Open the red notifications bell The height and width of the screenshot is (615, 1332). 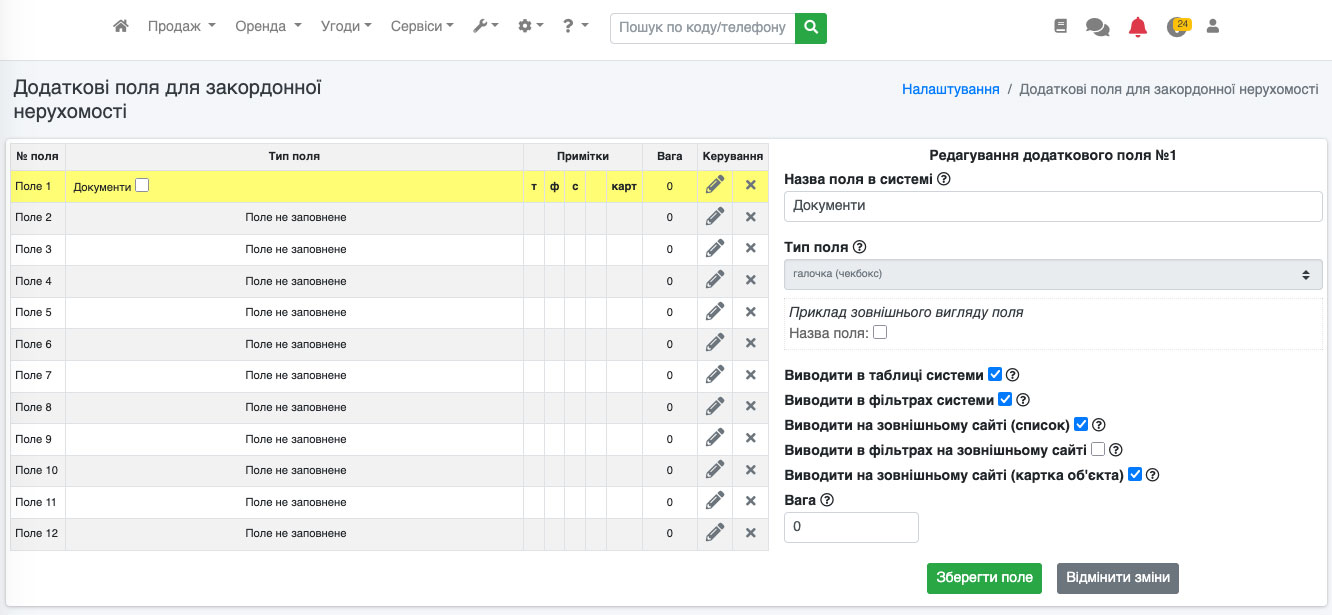click(1138, 27)
